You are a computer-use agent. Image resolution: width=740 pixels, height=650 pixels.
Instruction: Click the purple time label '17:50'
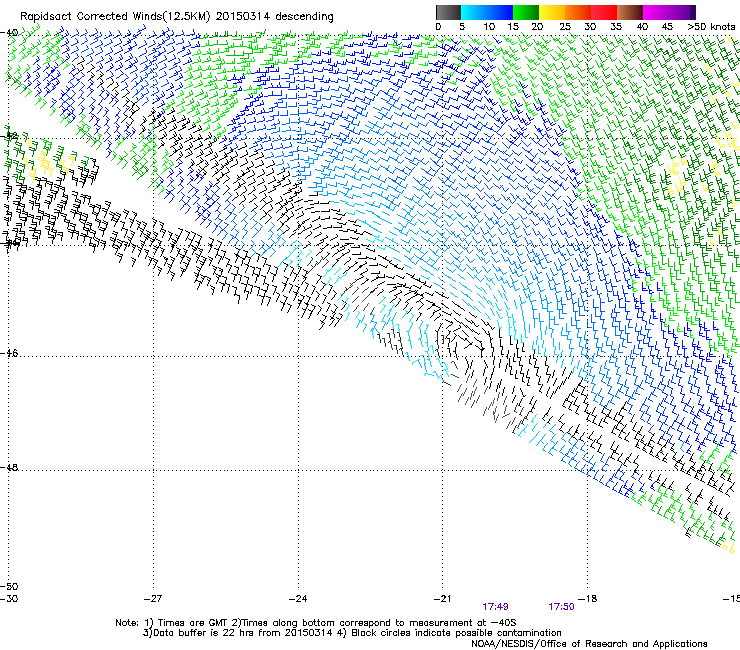tap(561, 607)
